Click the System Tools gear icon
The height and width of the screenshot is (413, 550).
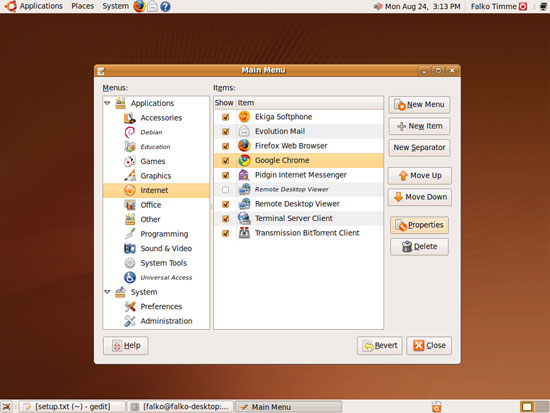pos(129,263)
